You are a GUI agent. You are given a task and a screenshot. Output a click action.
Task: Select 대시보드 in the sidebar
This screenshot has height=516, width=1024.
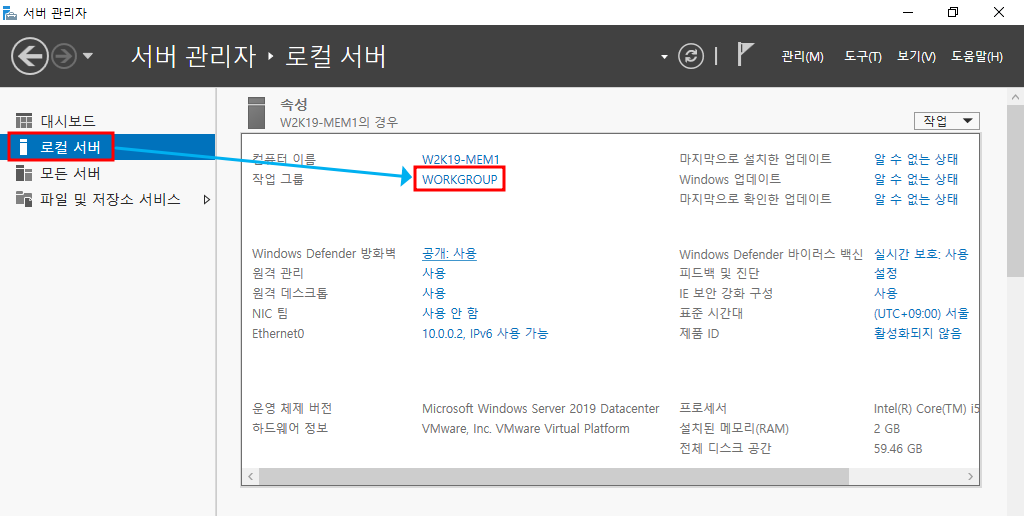pyautogui.click(x=108, y=121)
